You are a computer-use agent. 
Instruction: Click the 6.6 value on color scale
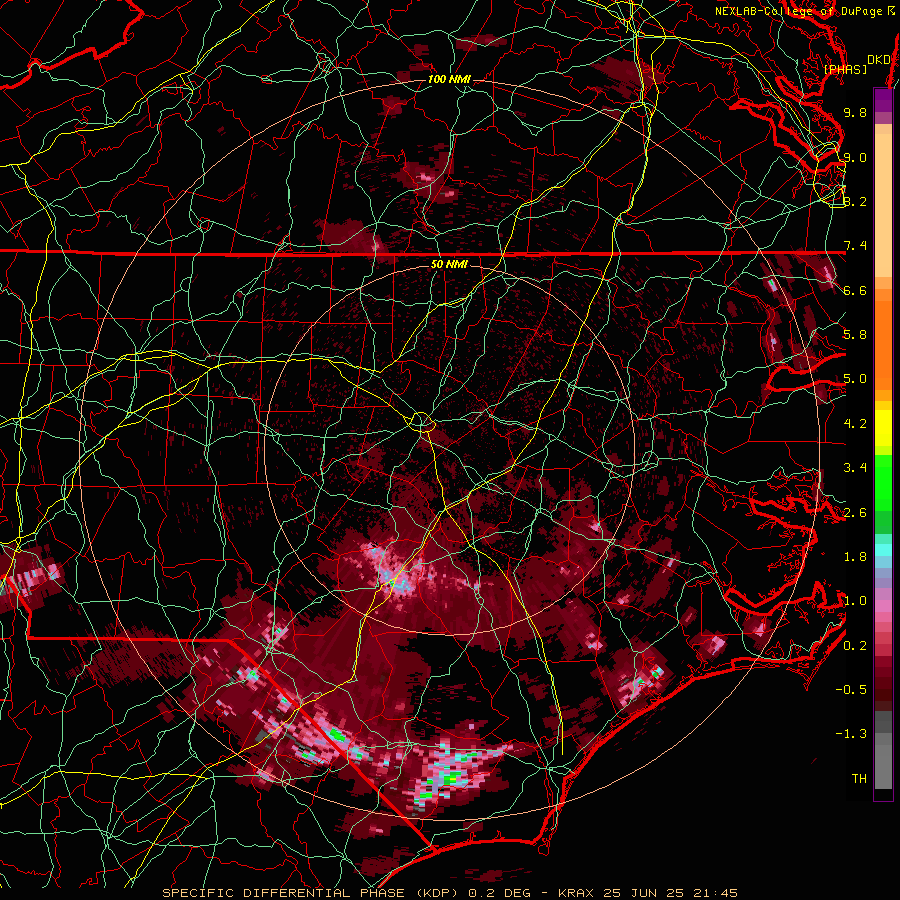tap(855, 290)
